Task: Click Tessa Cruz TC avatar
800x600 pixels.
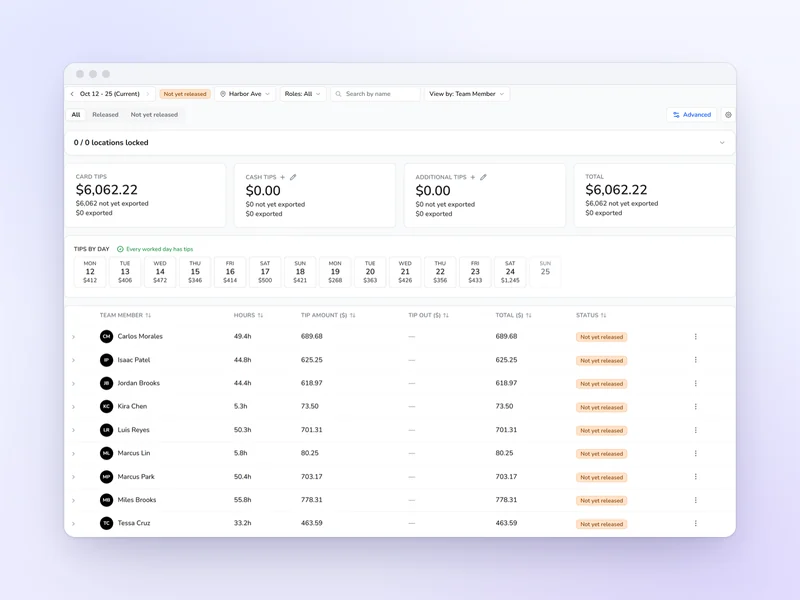Action: [106, 523]
